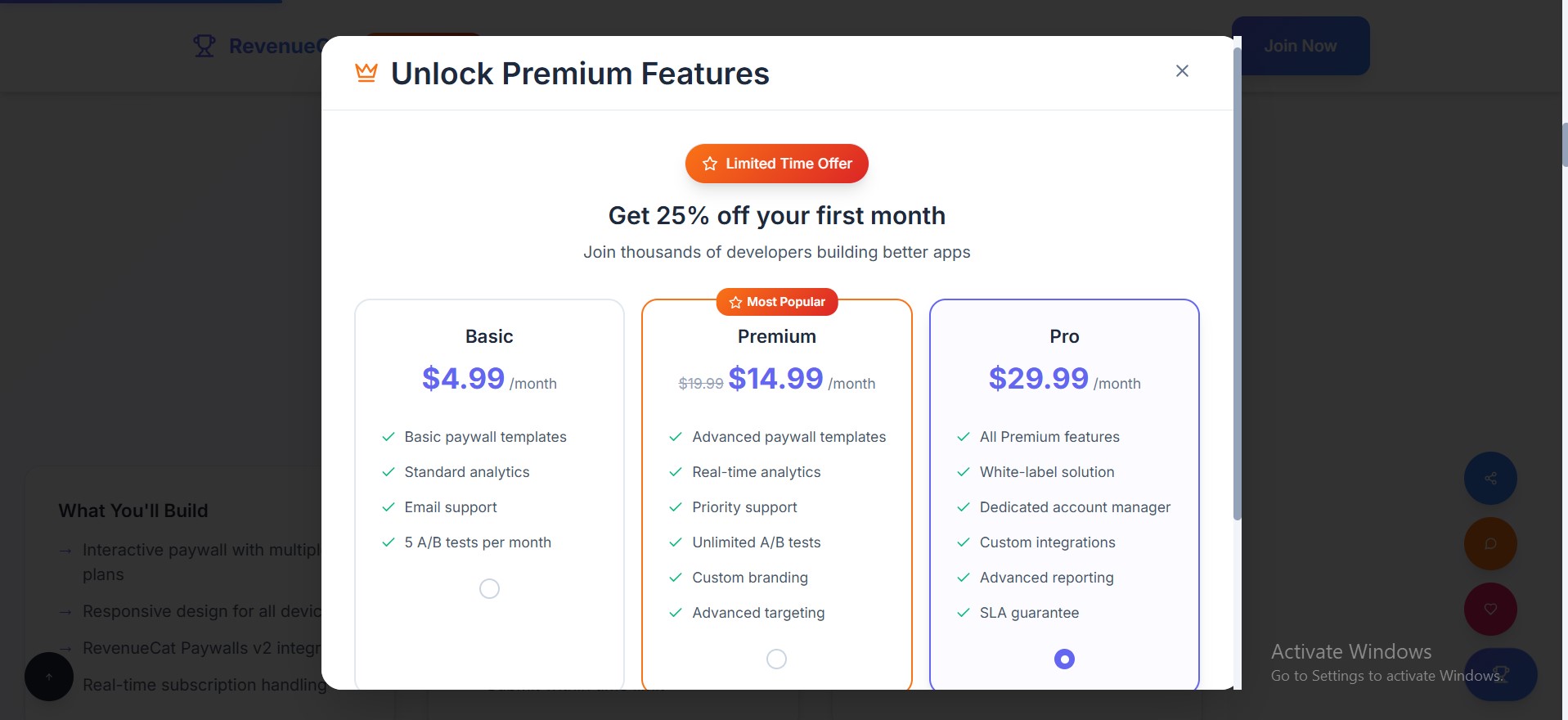1568x720 pixels.
Task: Click the orange crown icon in dialog header
Action: [366, 73]
